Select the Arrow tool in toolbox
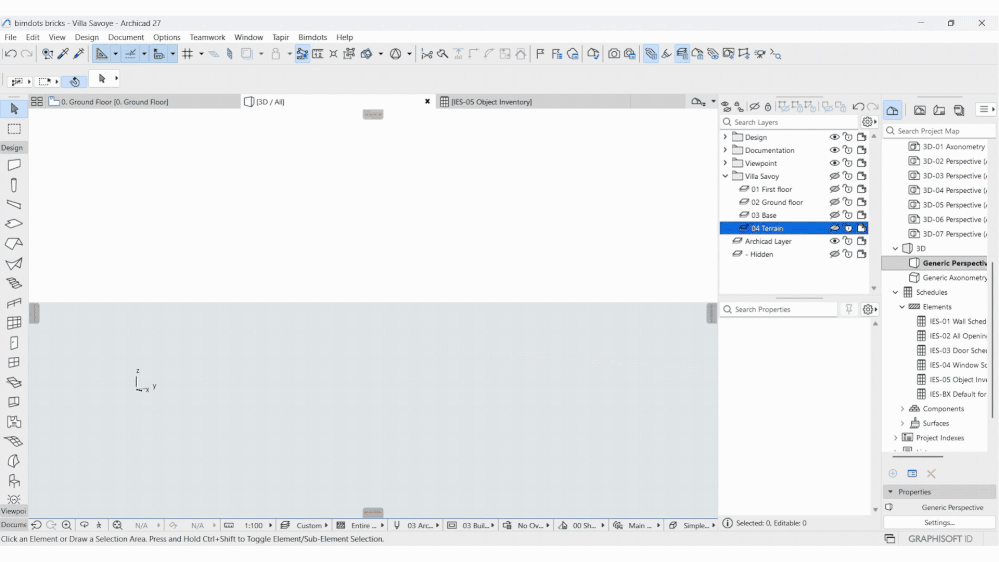Image resolution: width=999 pixels, height=562 pixels. [x=14, y=109]
